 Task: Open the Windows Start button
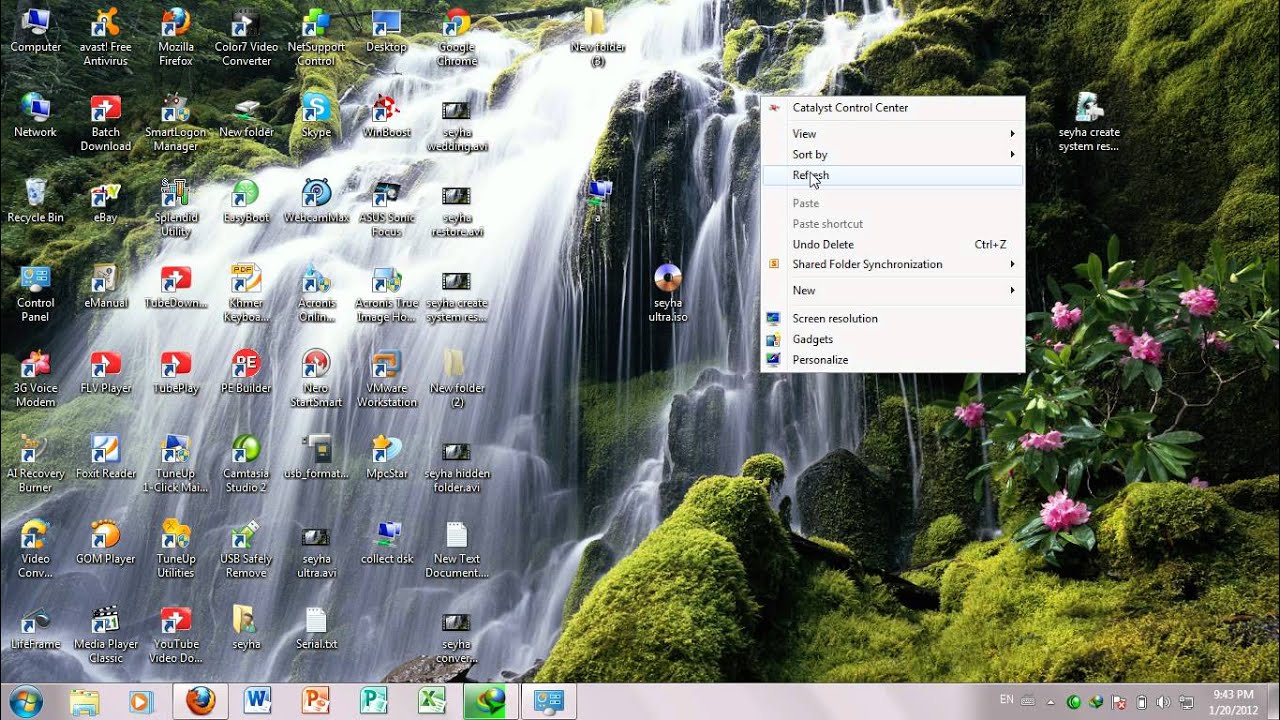point(25,700)
